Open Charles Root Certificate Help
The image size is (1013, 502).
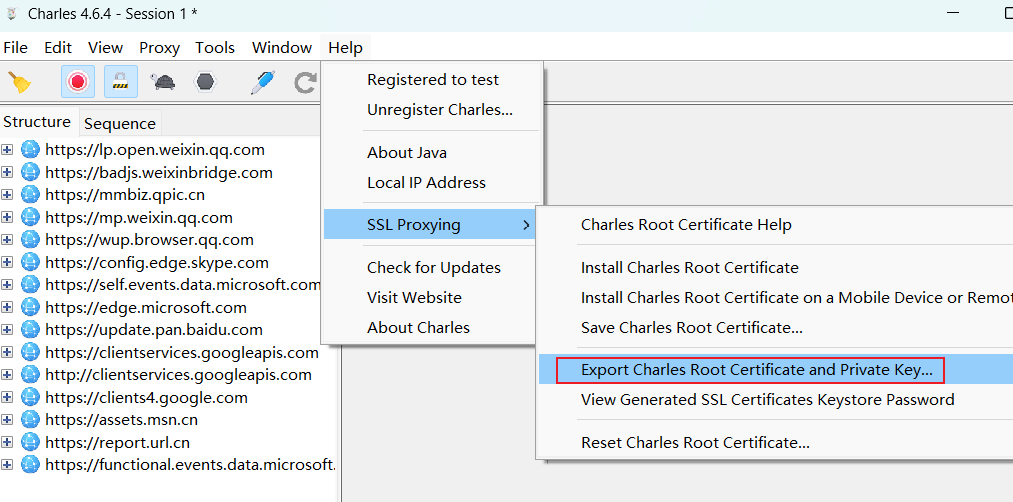pyautogui.click(x=776, y=225)
